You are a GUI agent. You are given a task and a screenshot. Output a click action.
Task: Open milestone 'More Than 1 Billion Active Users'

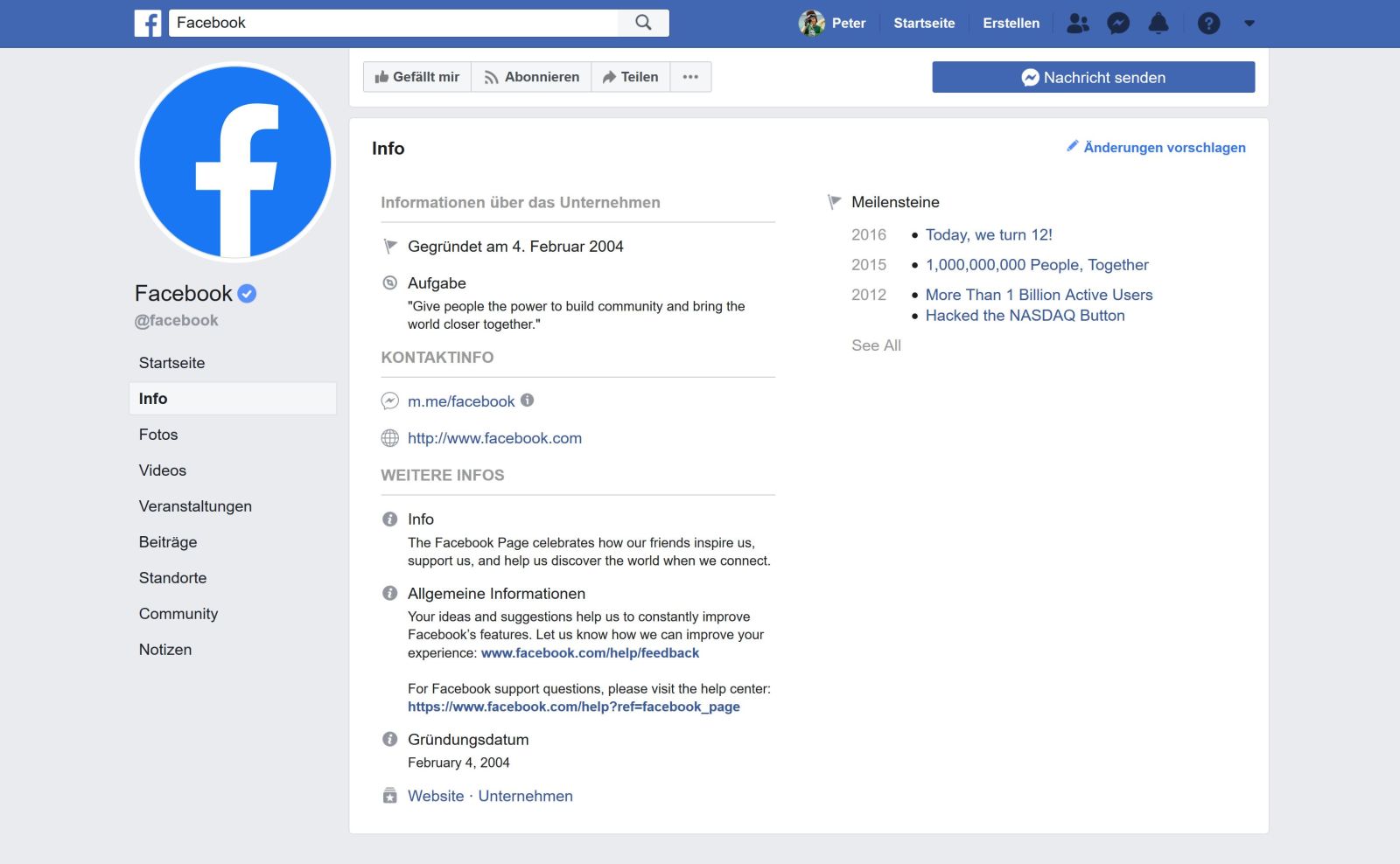pos(1039,295)
